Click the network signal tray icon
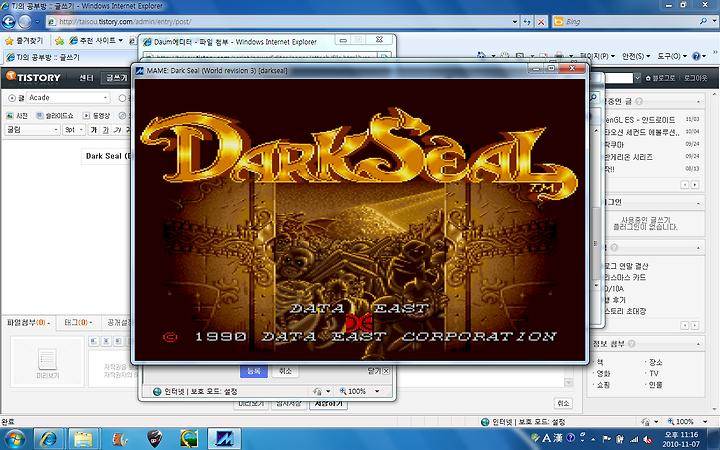The image size is (720, 450). [634, 439]
